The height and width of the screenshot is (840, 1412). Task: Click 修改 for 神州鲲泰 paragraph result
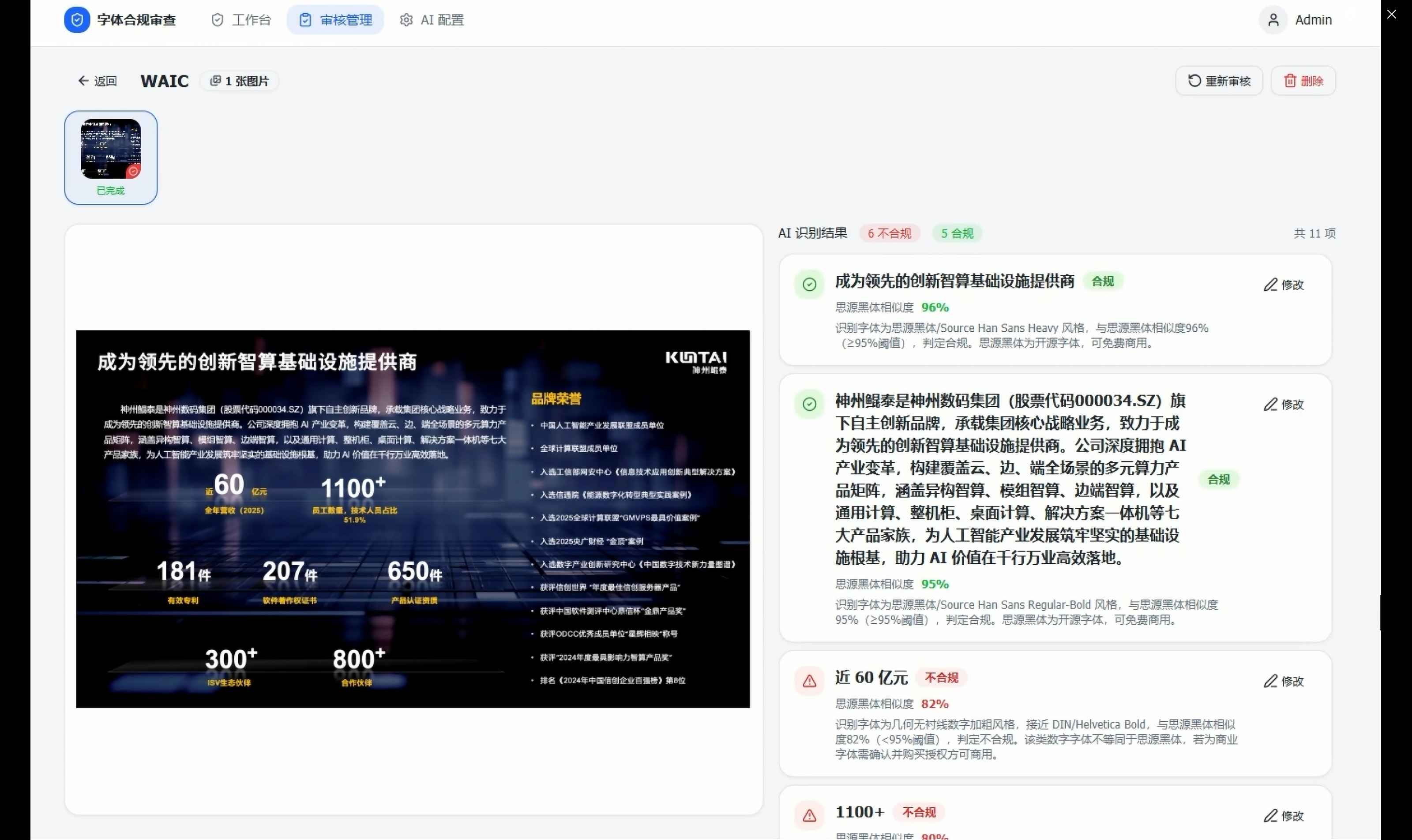1284,405
